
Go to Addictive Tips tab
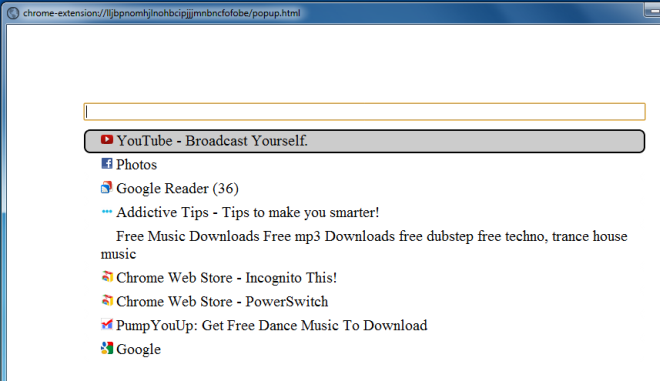point(248,212)
